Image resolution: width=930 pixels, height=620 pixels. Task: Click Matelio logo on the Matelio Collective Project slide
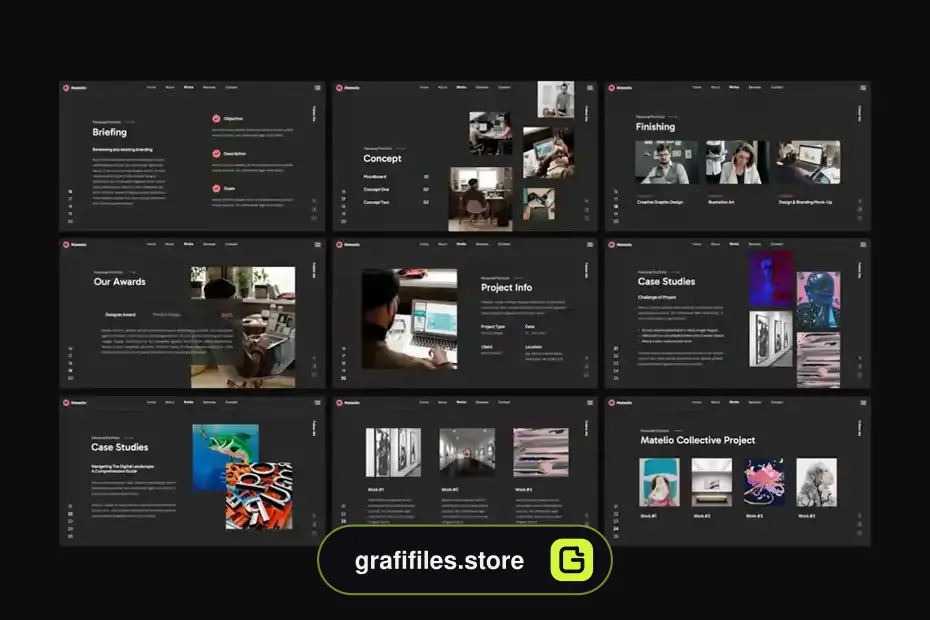(x=620, y=403)
